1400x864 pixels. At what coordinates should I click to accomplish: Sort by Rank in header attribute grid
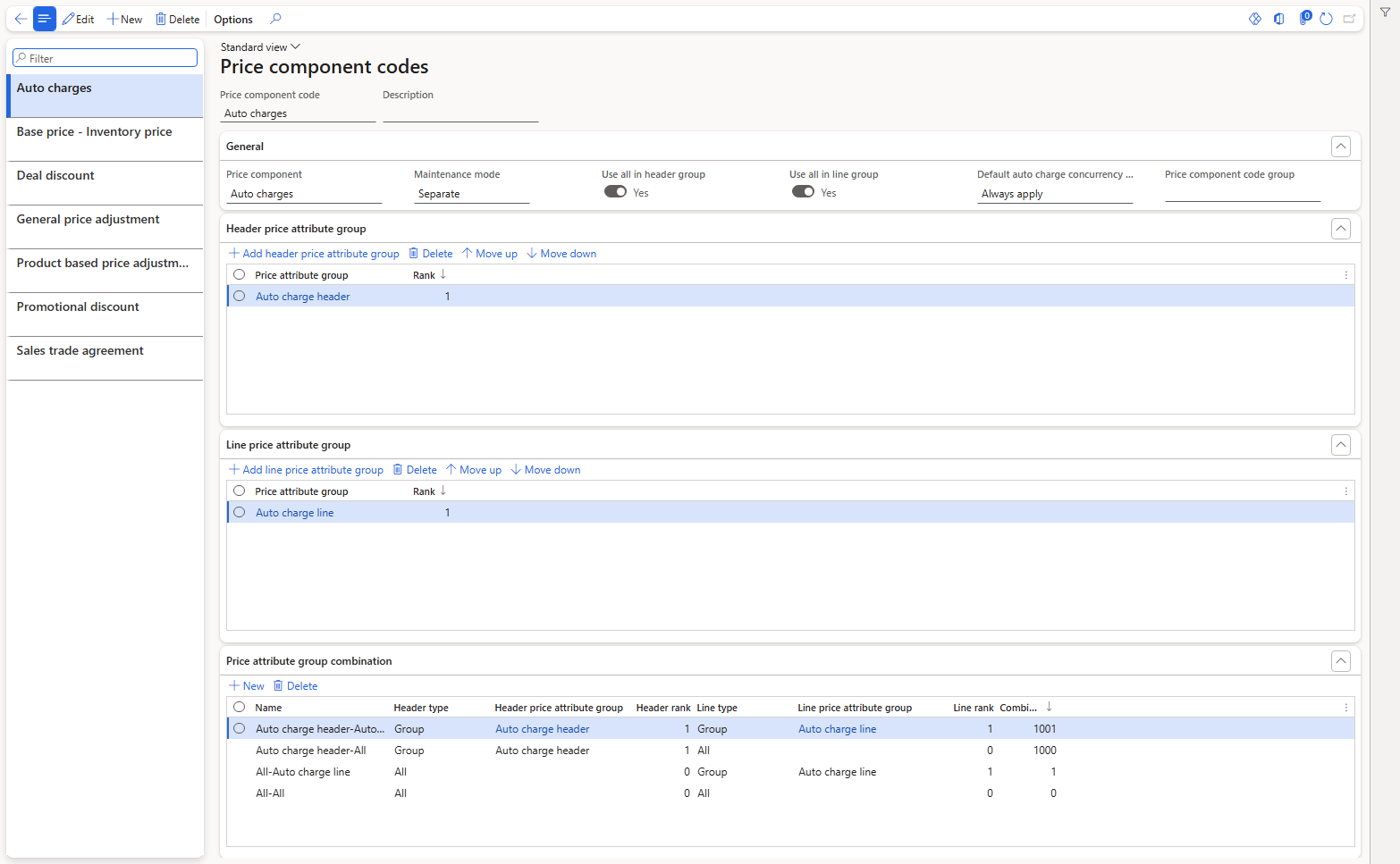point(429,275)
